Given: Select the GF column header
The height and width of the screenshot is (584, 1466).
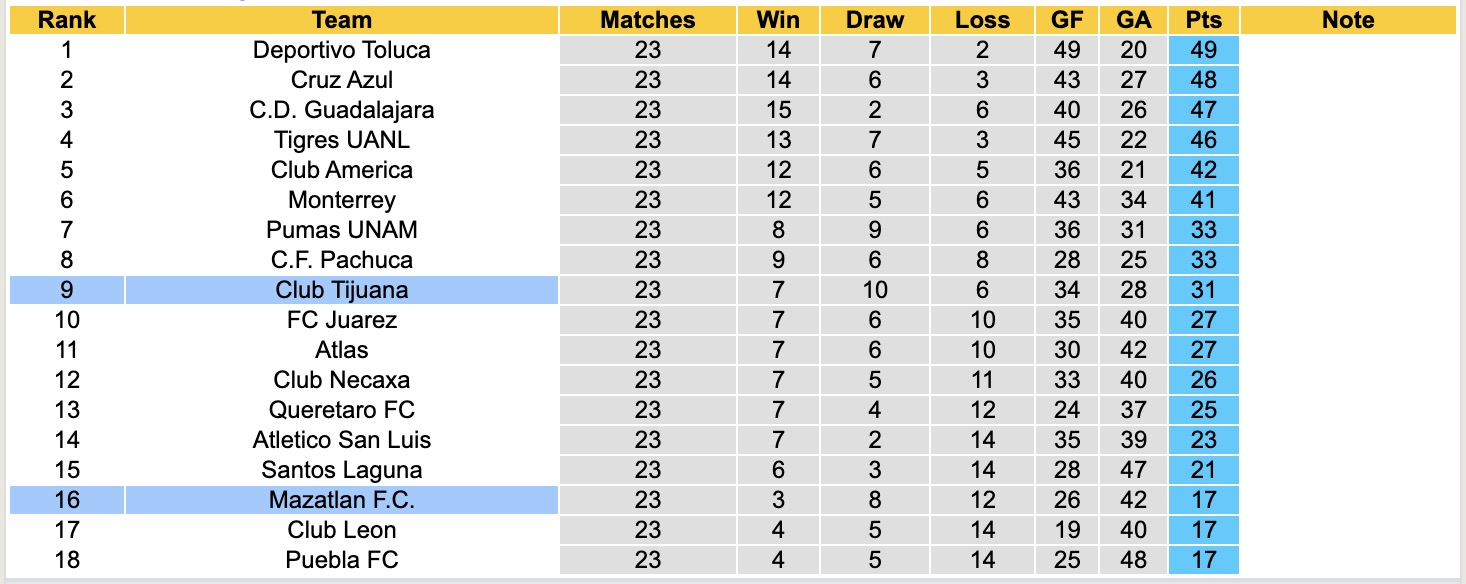Looking at the screenshot, I should tap(1066, 20).
